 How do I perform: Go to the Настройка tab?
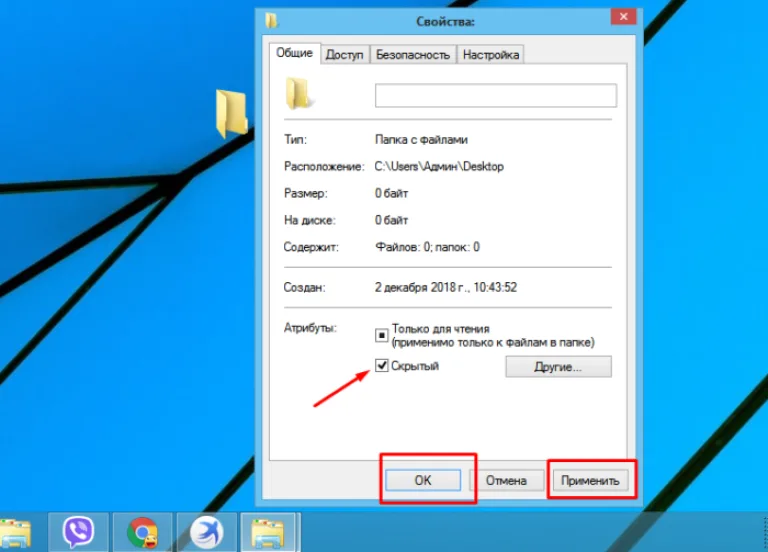point(491,55)
